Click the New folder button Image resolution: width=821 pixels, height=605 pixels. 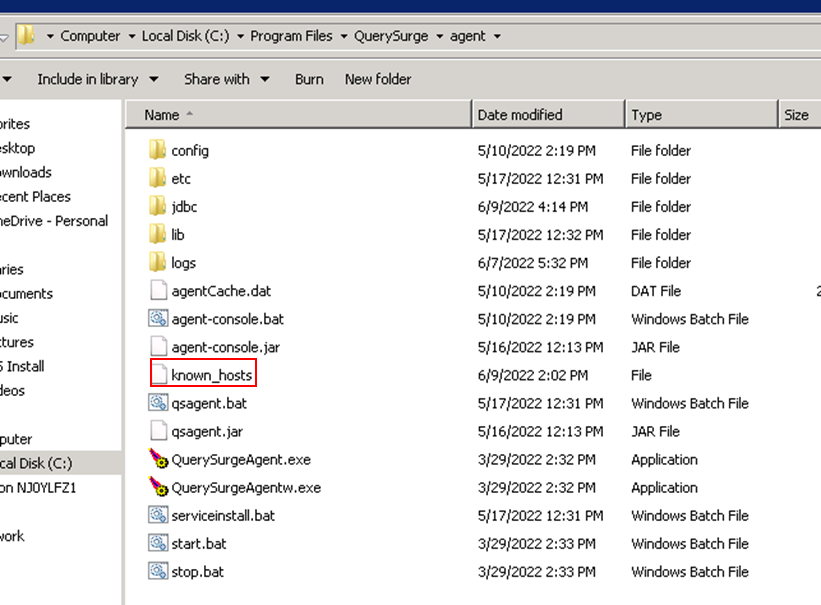[x=377, y=79]
